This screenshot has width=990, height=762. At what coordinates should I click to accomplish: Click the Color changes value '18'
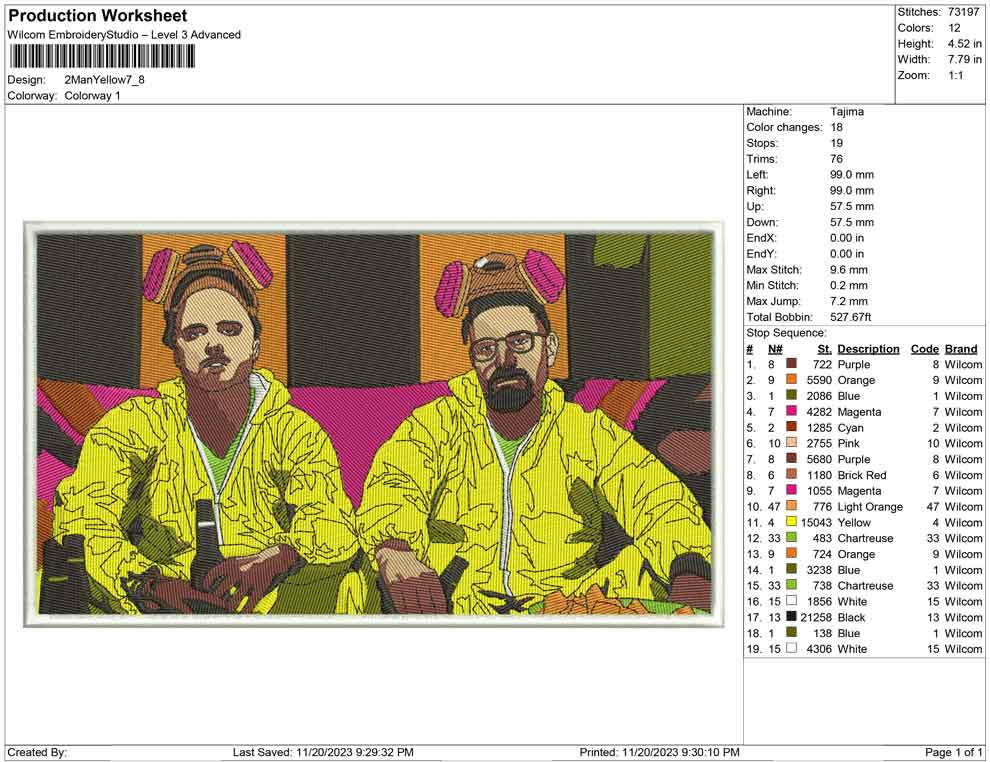pos(837,128)
